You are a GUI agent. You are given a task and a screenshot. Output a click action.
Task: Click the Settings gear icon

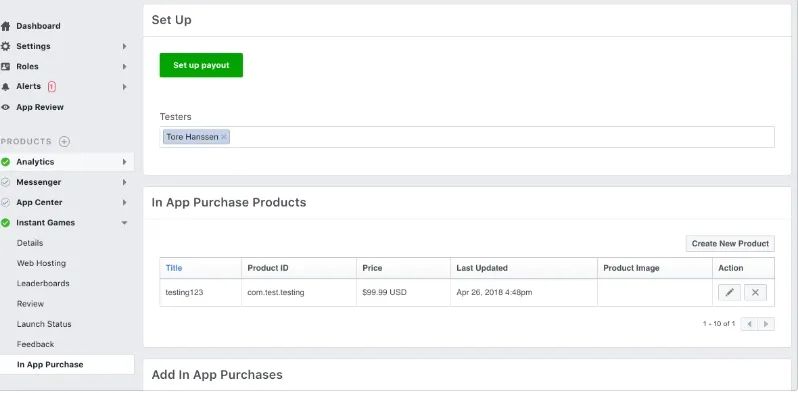tap(6, 46)
